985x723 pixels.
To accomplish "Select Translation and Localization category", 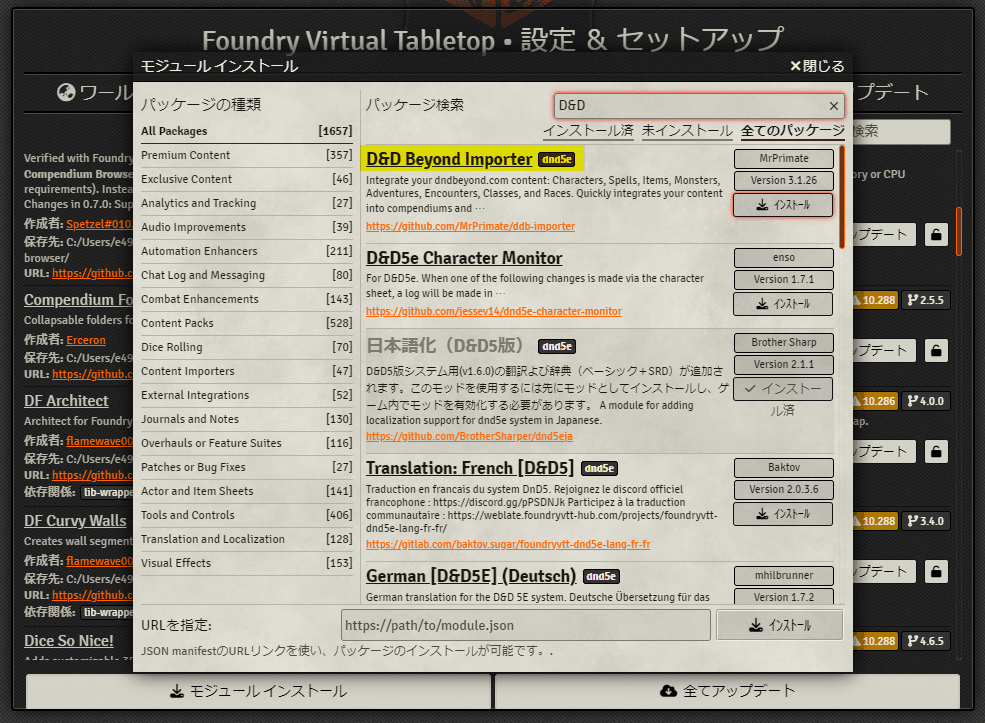I will [246, 539].
